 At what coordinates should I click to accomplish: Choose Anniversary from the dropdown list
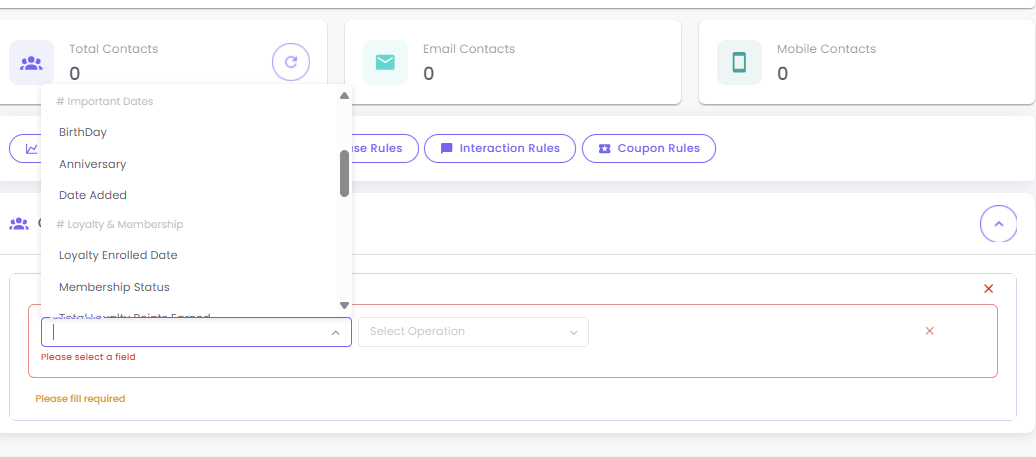pyautogui.click(x=93, y=164)
